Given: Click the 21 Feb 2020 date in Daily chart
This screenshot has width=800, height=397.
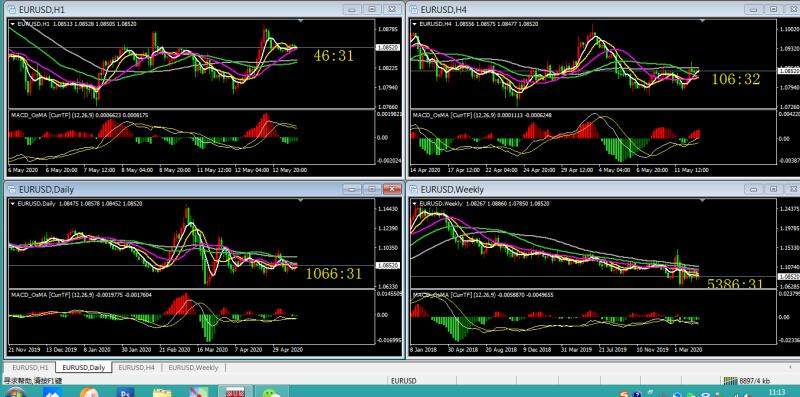Looking at the screenshot, I should click(175, 350).
